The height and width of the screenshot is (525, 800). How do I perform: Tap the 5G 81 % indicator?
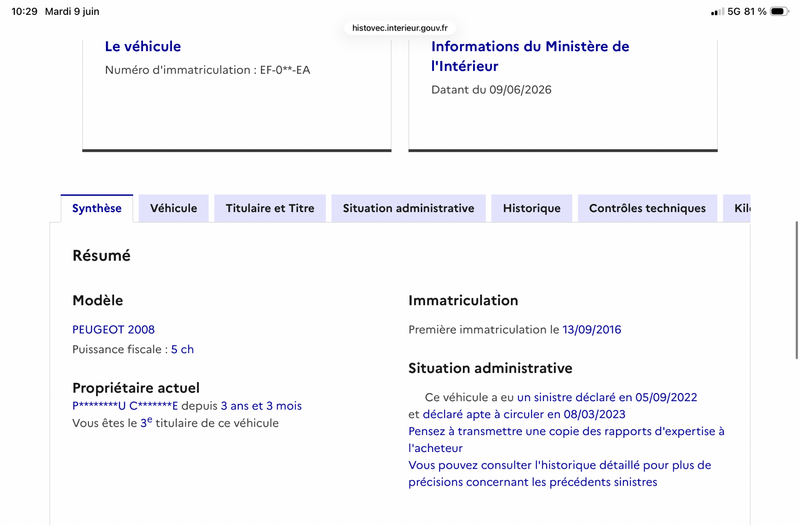tap(746, 11)
